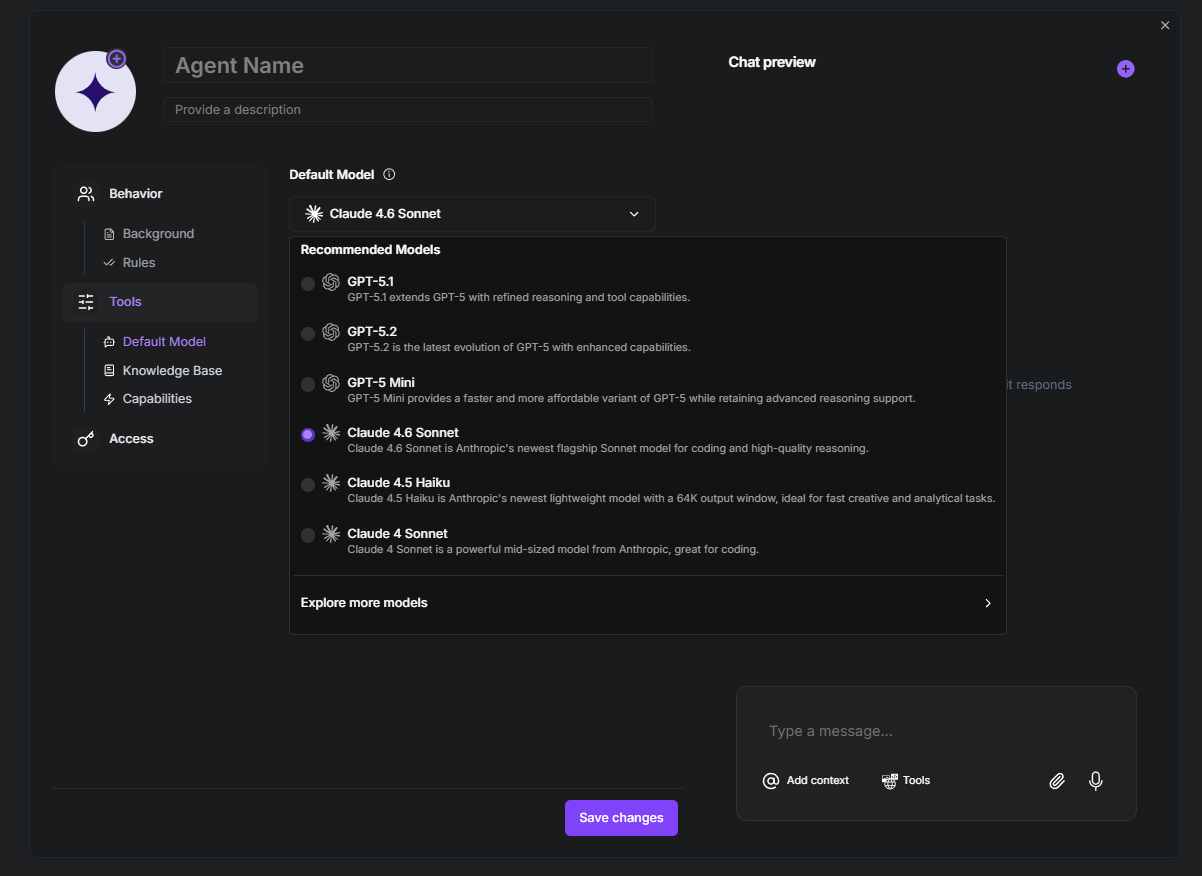Image resolution: width=1202 pixels, height=876 pixels.
Task: Click the Tools sliders icon in sidebar
Action: click(86, 302)
